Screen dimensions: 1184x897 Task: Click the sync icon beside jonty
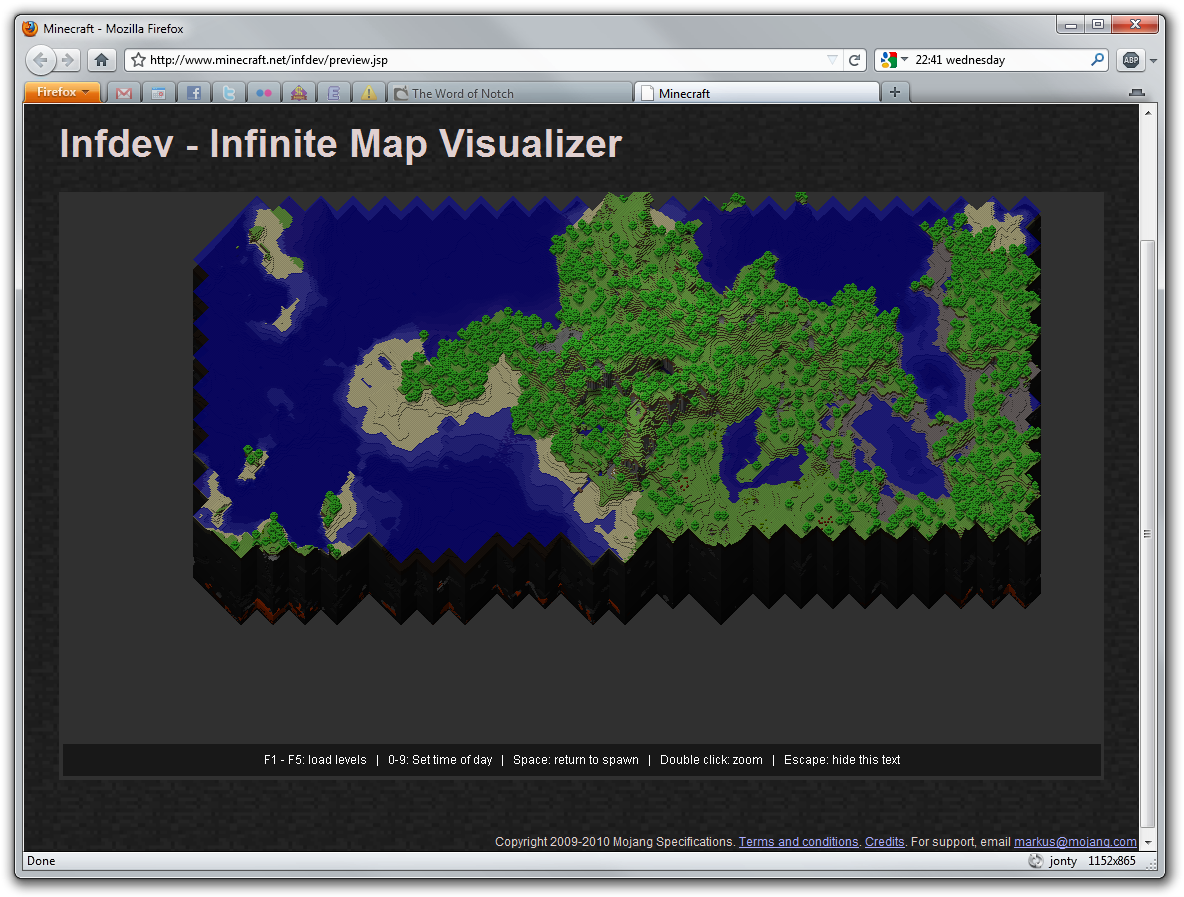point(1035,861)
